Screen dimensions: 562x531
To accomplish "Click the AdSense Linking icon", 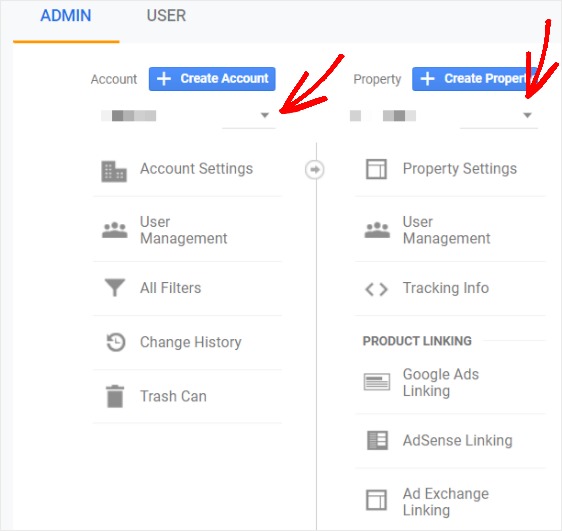I will pos(377,440).
